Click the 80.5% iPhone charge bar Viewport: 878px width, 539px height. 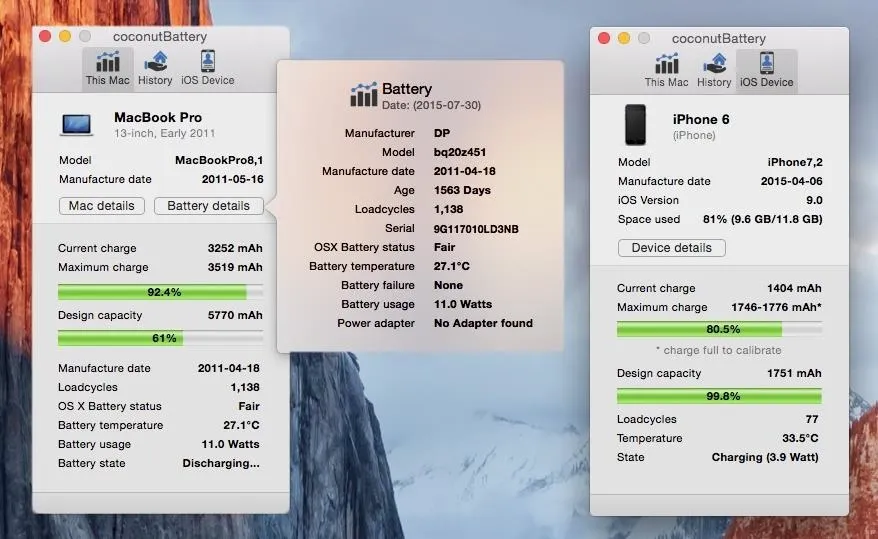719,329
